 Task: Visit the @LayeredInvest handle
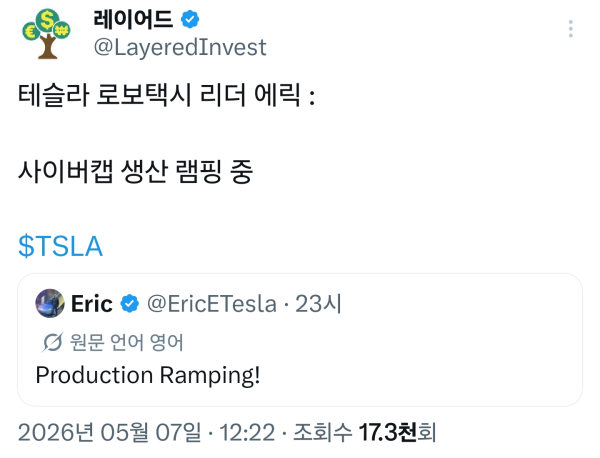pos(180,48)
